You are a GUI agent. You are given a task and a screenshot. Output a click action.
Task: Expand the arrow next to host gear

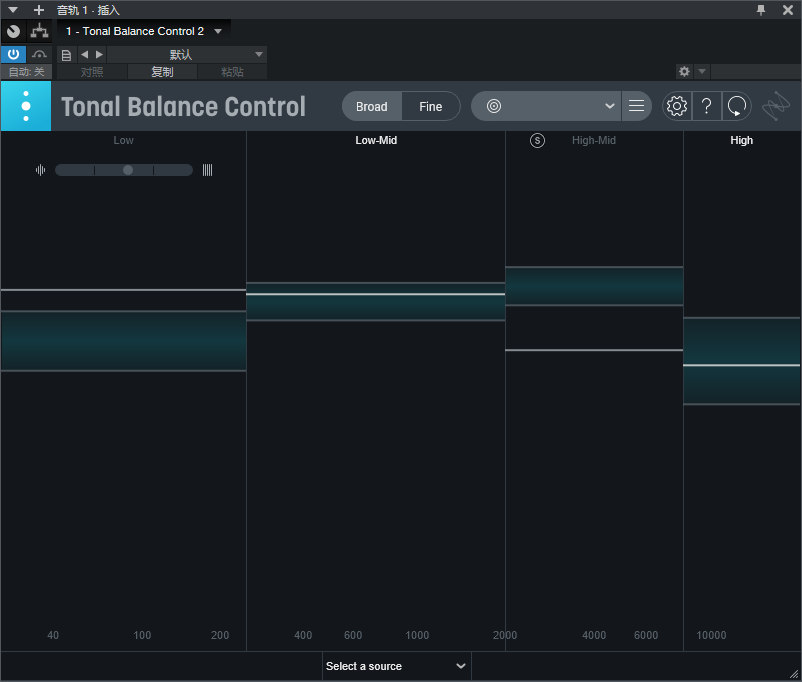pyautogui.click(x=702, y=72)
